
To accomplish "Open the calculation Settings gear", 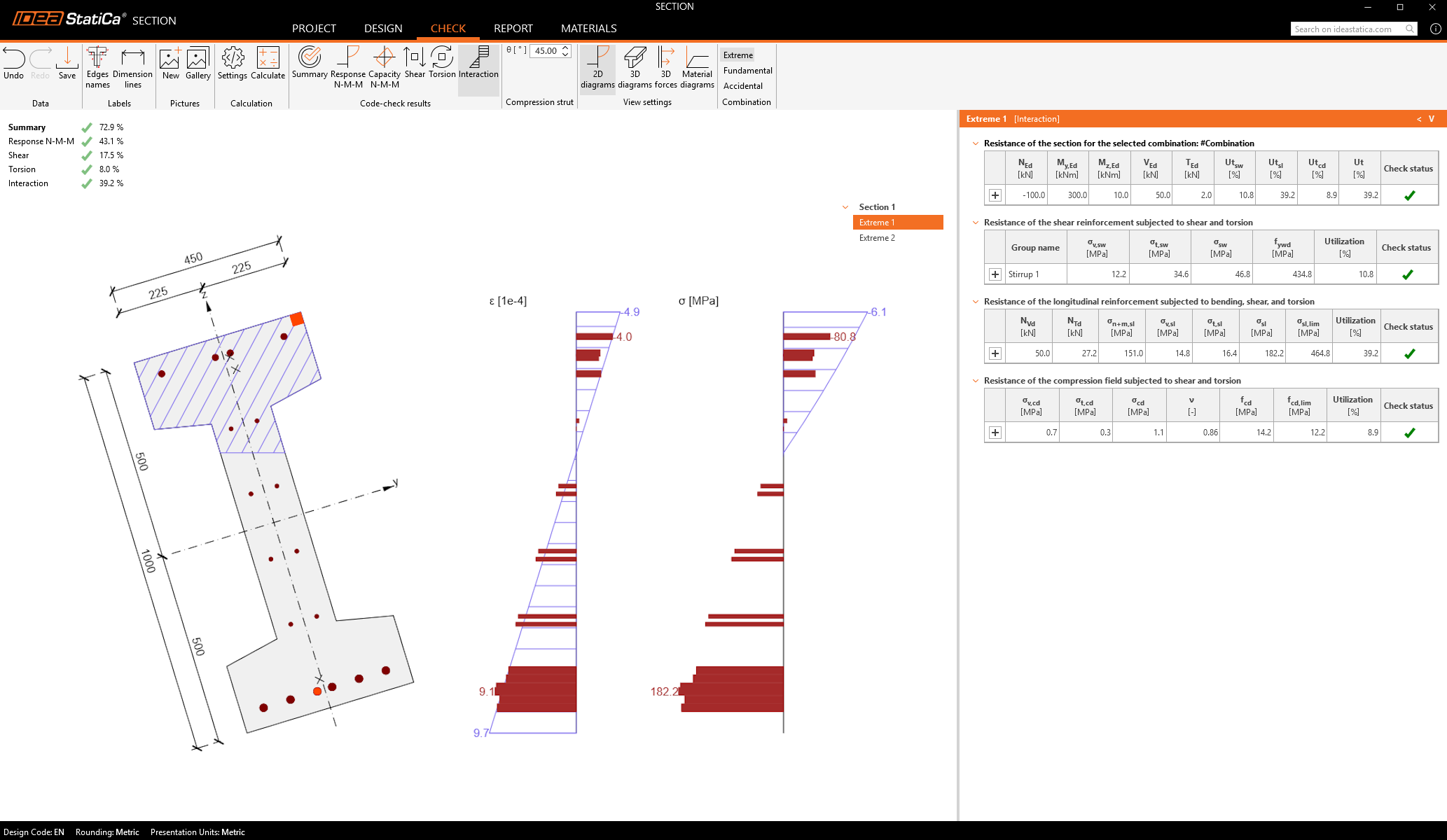I will [233, 63].
